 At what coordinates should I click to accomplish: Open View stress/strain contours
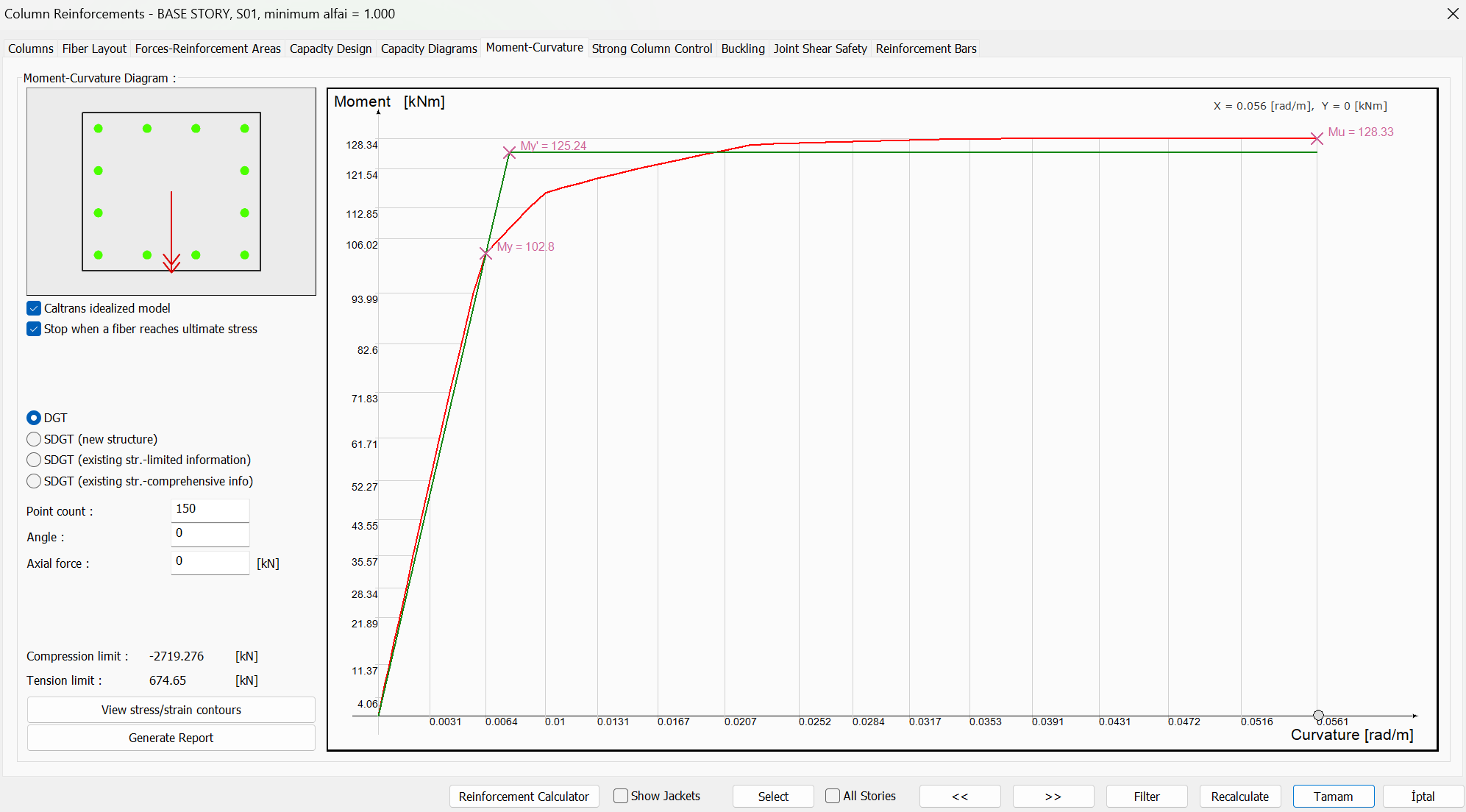click(171, 710)
